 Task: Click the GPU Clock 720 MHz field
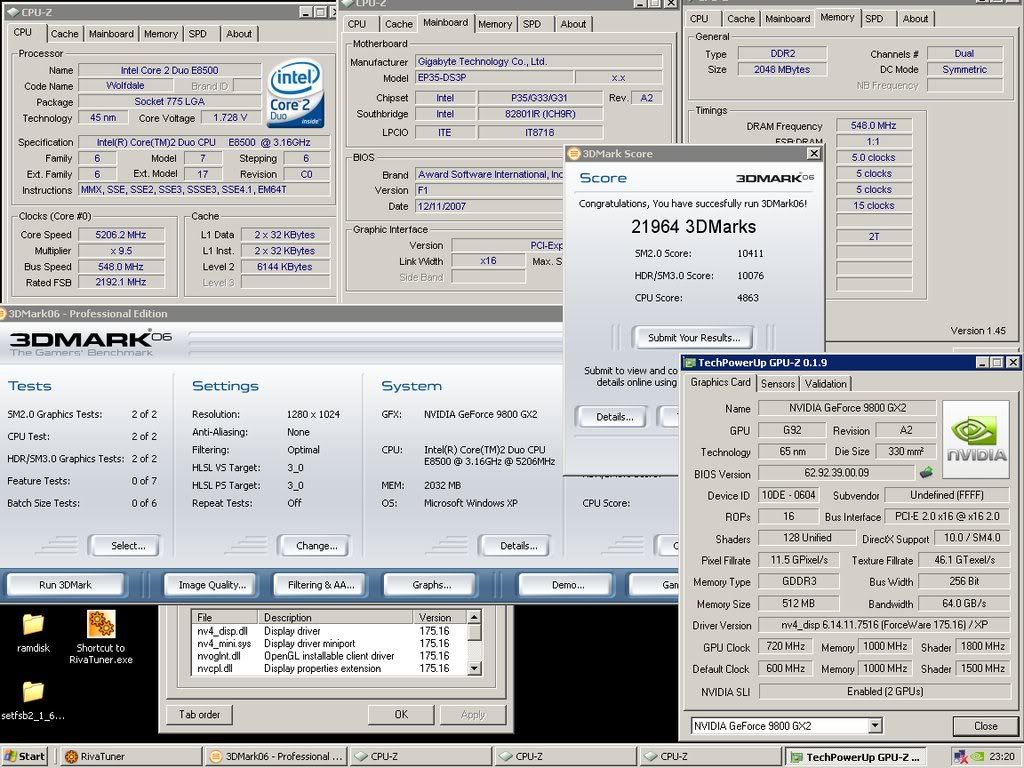(x=784, y=647)
